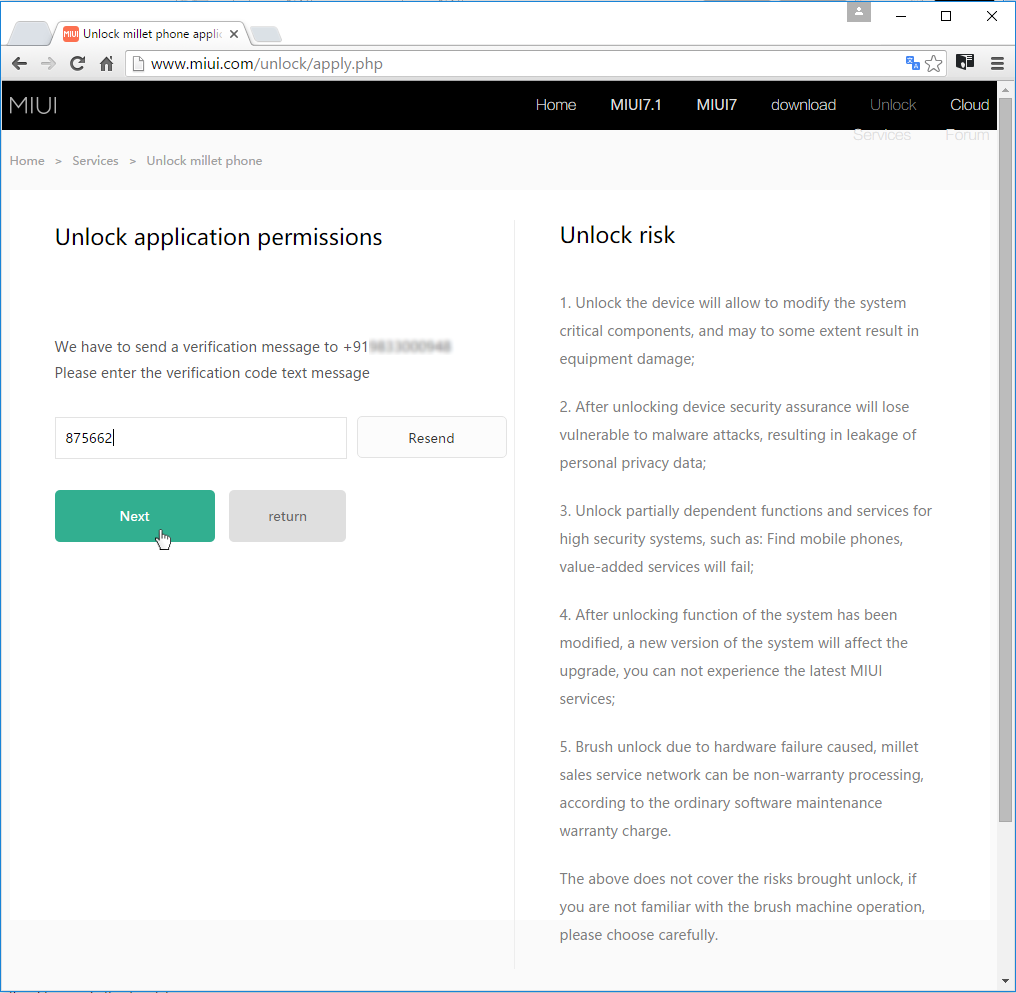Minimize the browser window
Viewport: 1016px width, 993px height.
(901, 16)
